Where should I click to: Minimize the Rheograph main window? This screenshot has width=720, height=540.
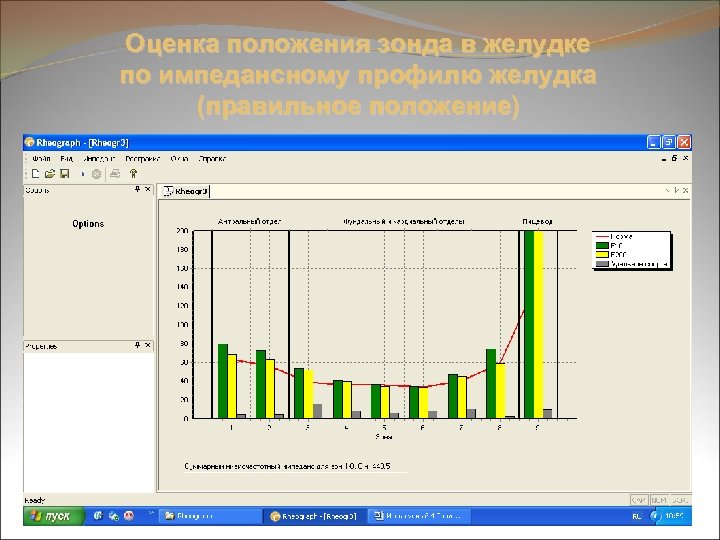[653, 142]
